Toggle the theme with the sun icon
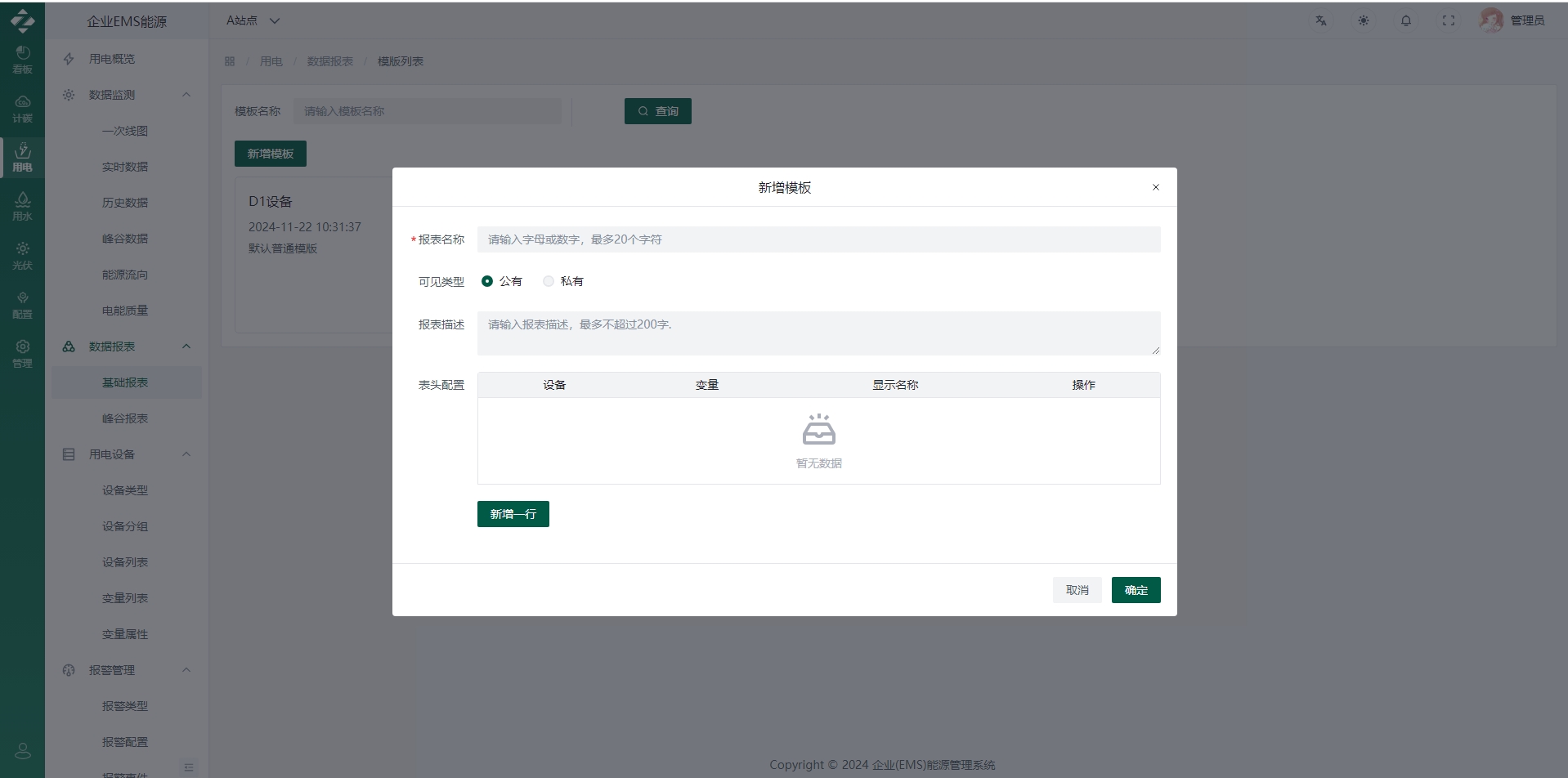 pos(1363,20)
